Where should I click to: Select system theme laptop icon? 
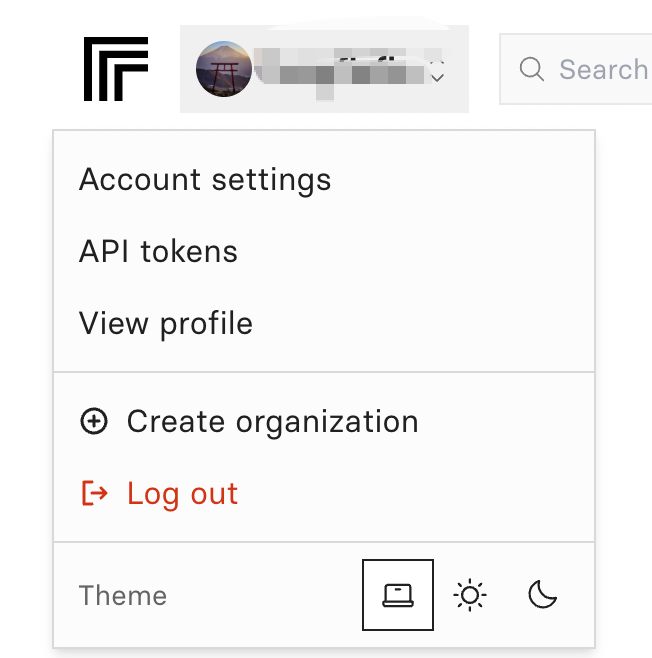397,596
